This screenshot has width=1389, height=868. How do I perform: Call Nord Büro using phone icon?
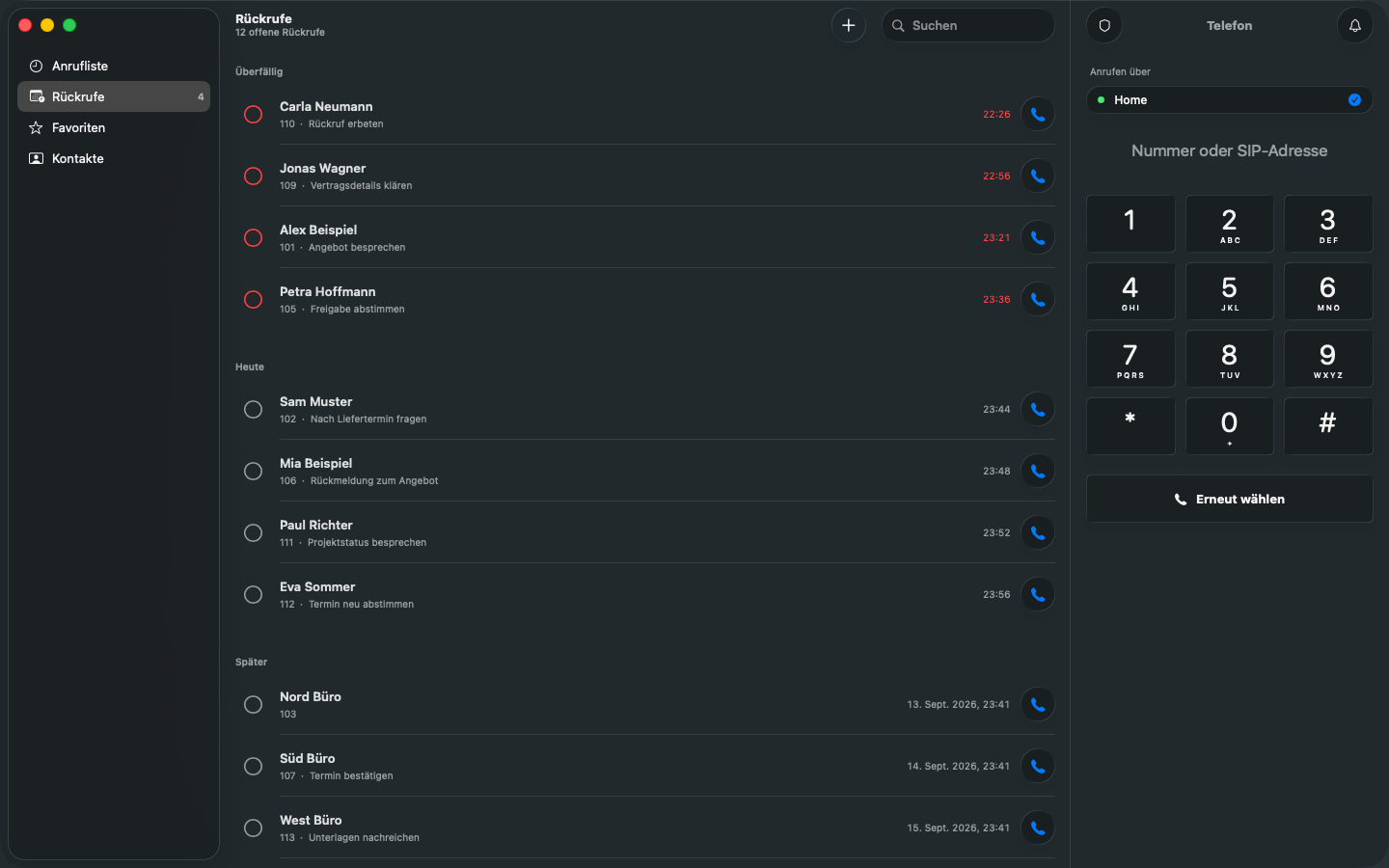click(1038, 704)
